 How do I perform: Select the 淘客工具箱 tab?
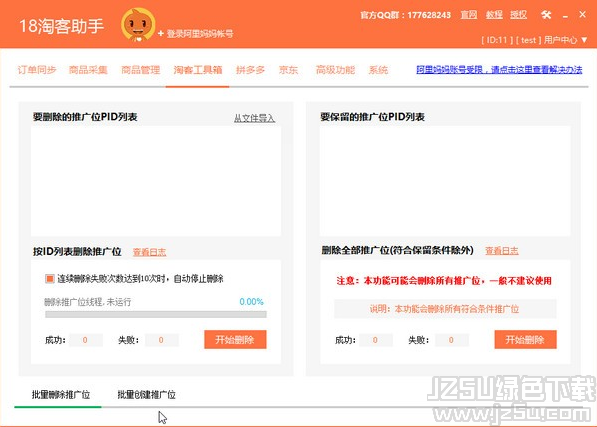click(x=198, y=70)
